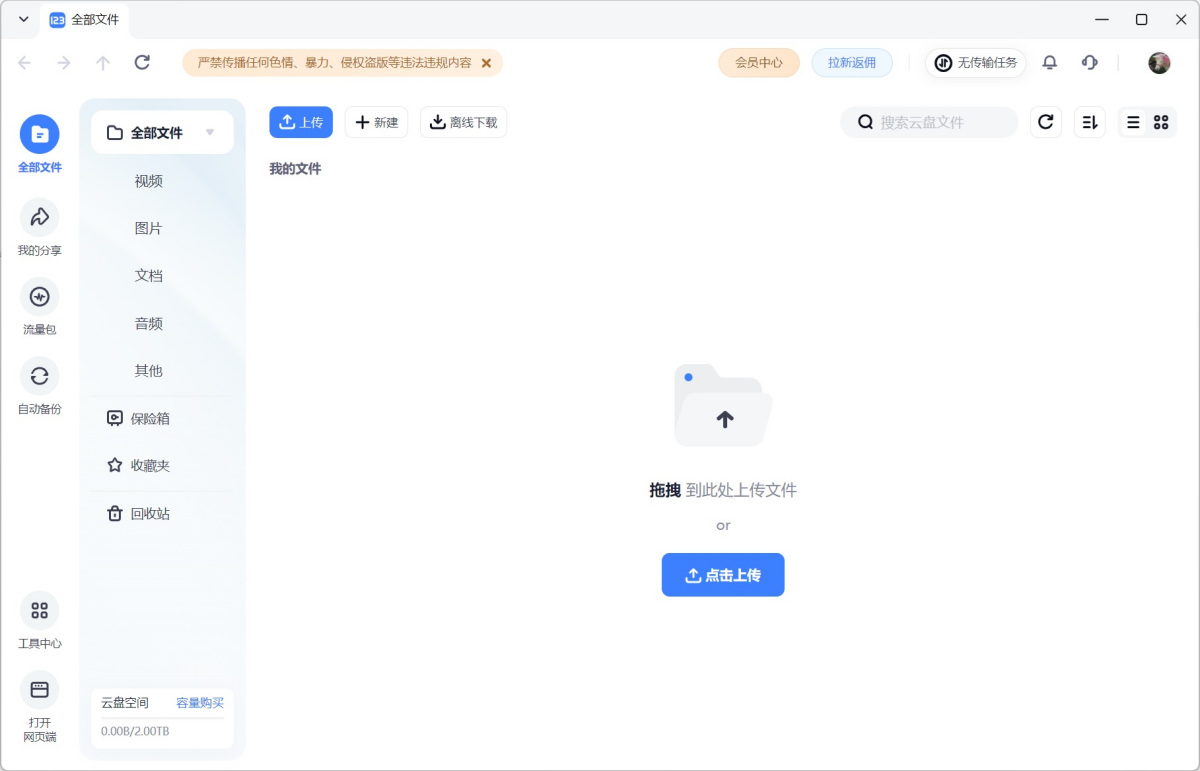Expand the 全部文件 category arrow
Screen dimensions: 1200x771
[210, 132]
